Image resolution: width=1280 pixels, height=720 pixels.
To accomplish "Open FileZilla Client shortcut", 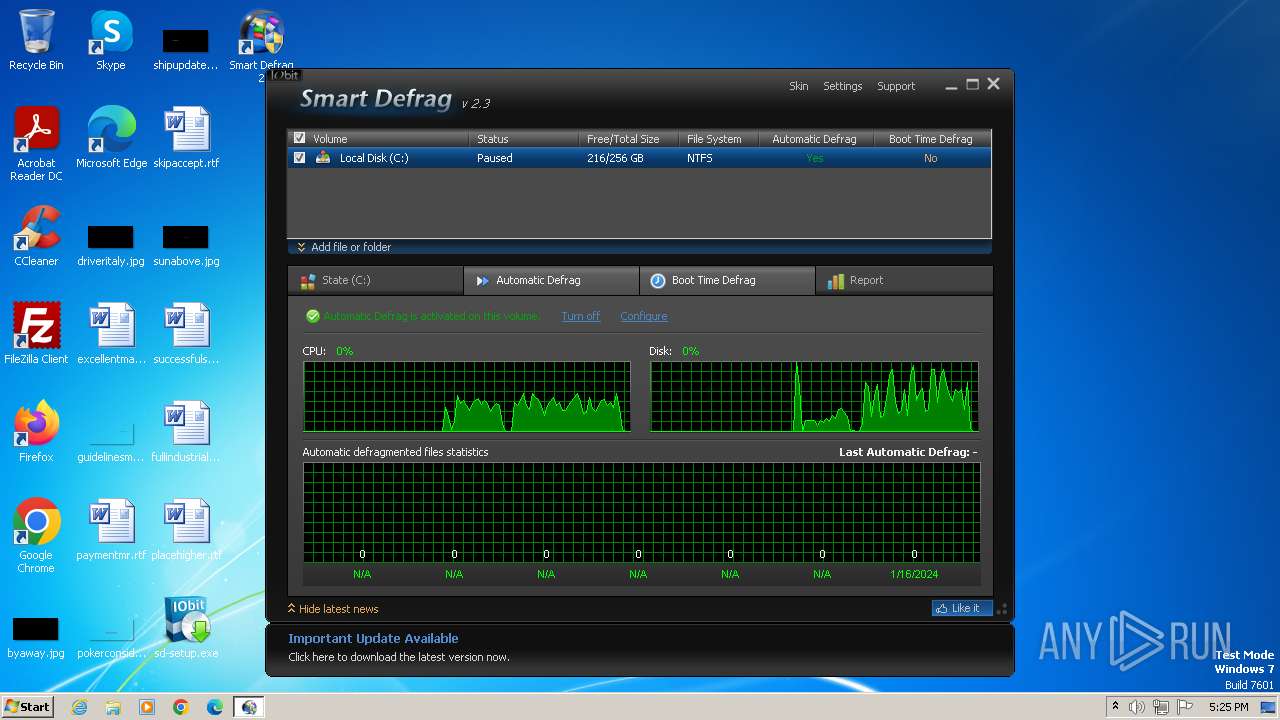I will point(36,334).
